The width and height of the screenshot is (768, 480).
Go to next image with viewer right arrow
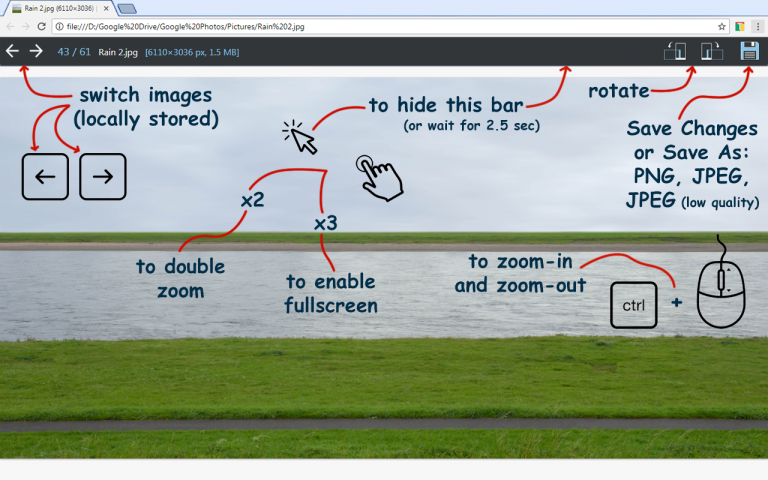coord(36,51)
